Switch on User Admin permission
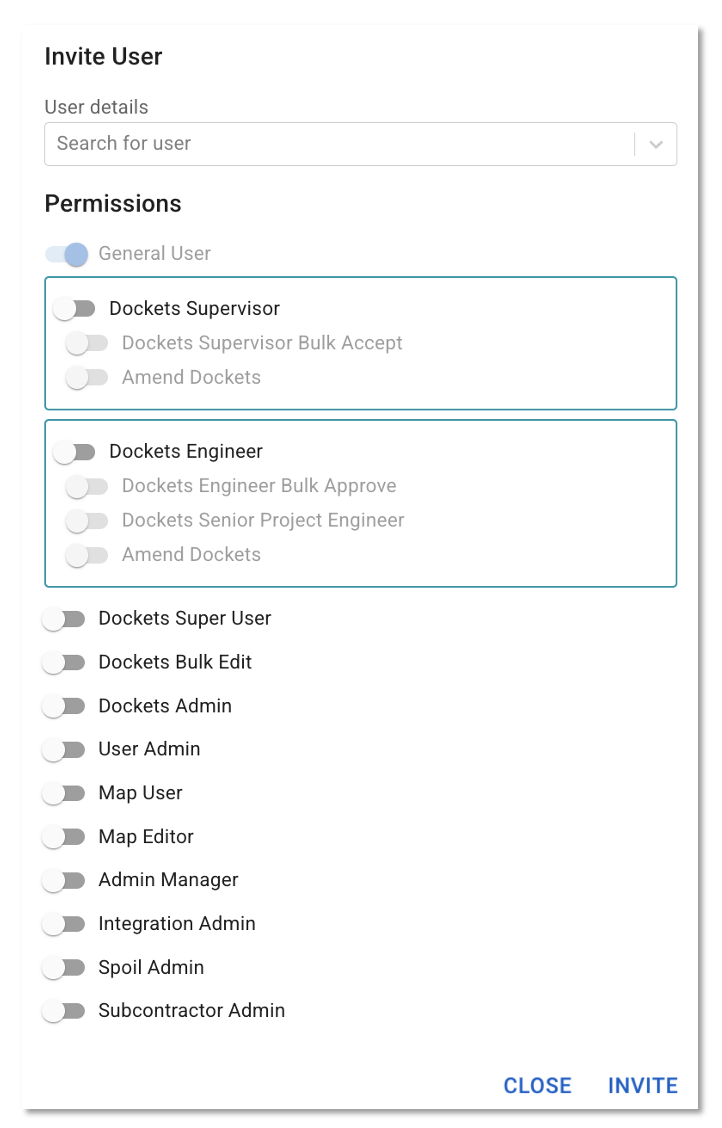The height and width of the screenshot is (1128, 722). (x=64, y=750)
